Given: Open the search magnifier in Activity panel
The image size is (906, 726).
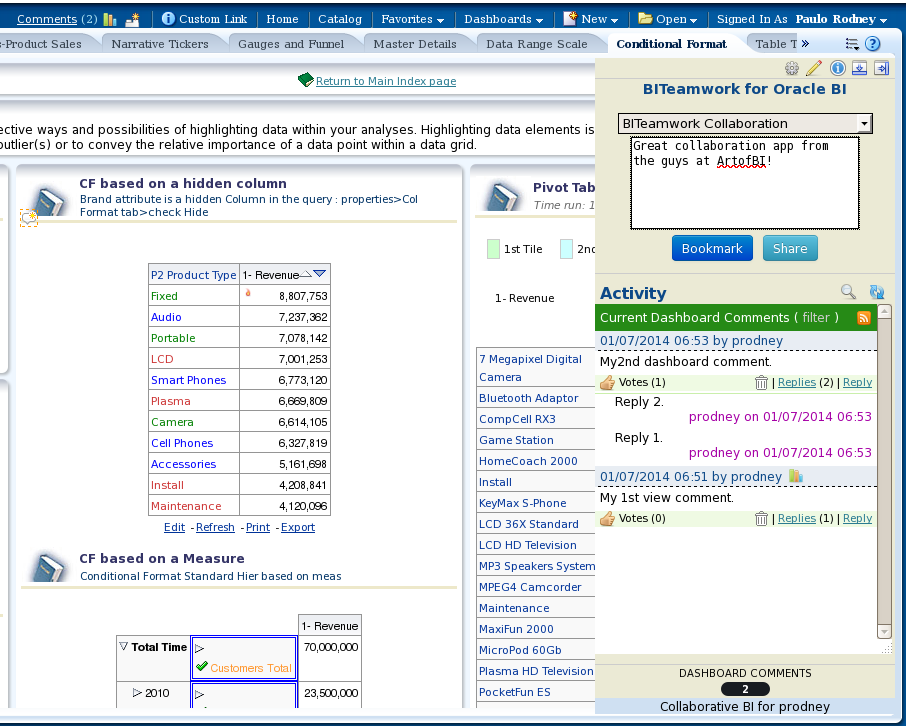Looking at the screenshot, I should (848, 292).
